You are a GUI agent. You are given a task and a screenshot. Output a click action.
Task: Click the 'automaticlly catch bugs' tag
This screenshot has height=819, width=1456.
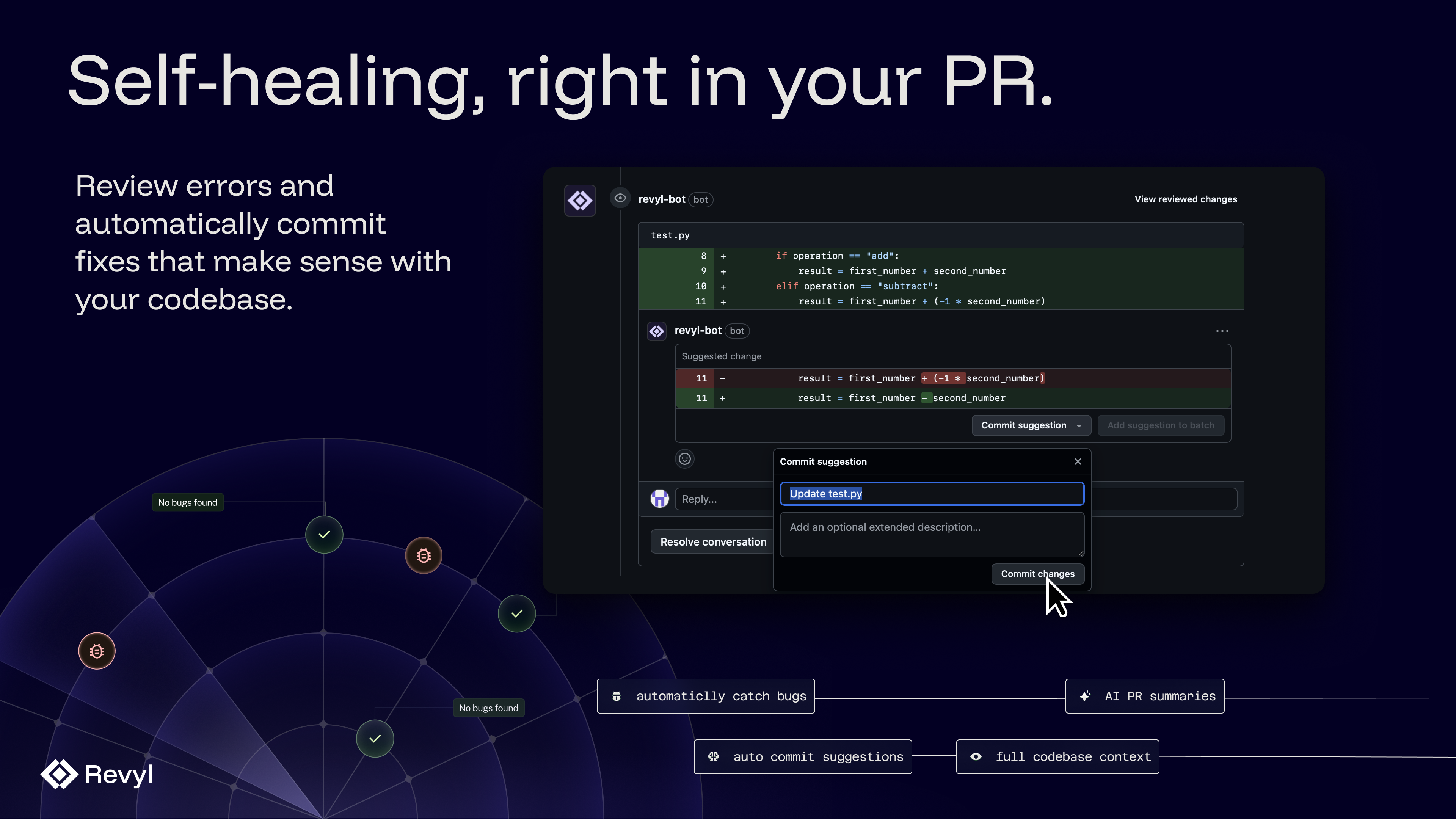[x=705, y=697]
